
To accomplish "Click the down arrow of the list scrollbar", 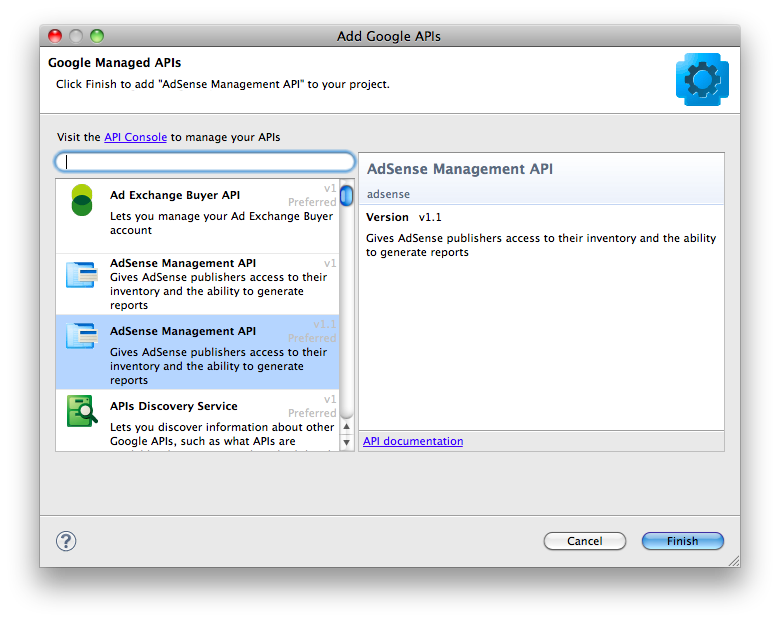I will point(347,442).
